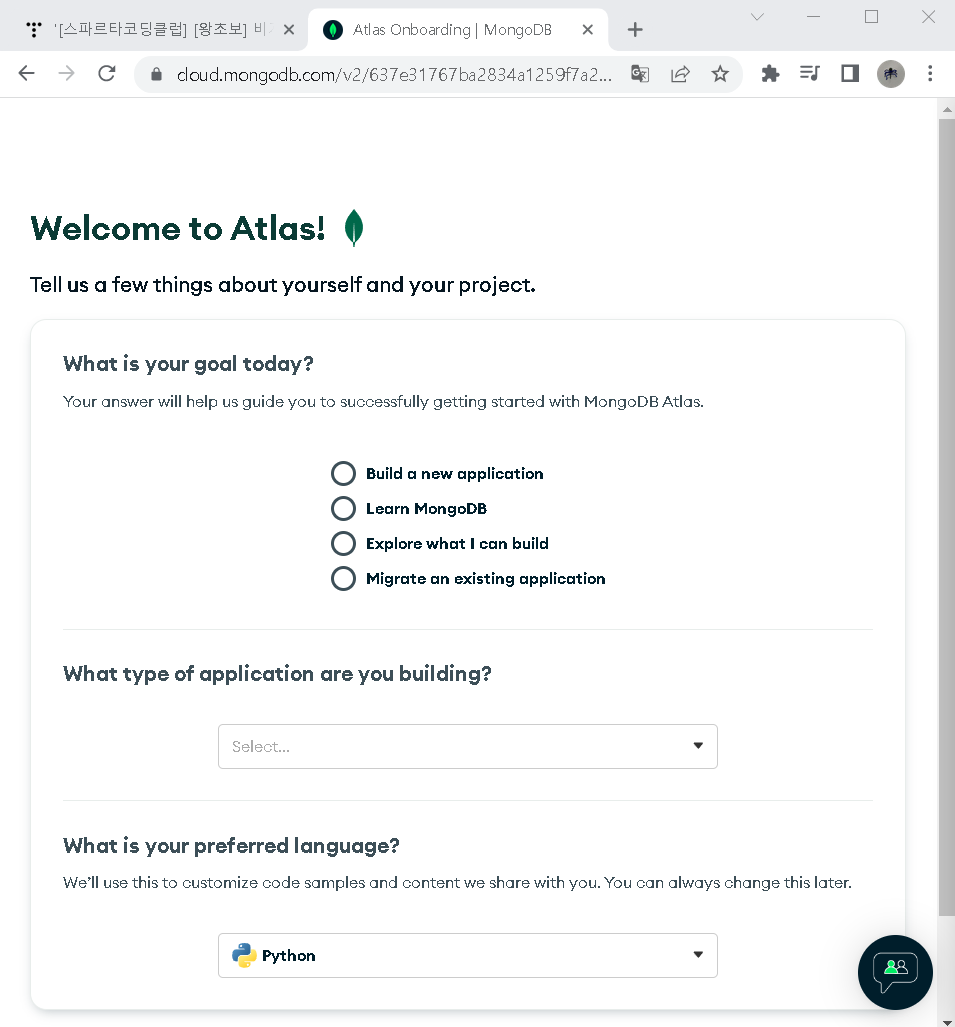Open a new browser tab
The width and height of the screenshot is (955, 1027).
635,30
